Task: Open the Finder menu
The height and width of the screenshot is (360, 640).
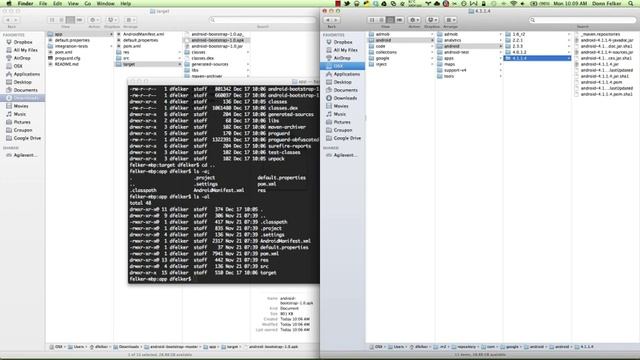Action: (25, 3)
